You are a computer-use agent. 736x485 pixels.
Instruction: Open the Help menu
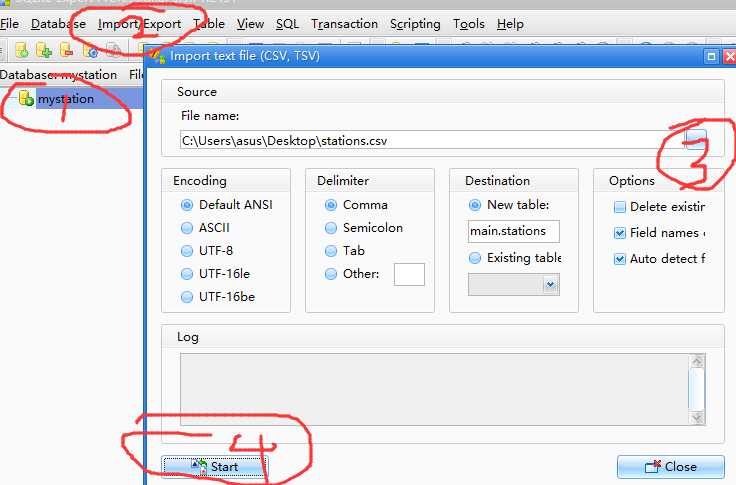[x=510, y=24]
